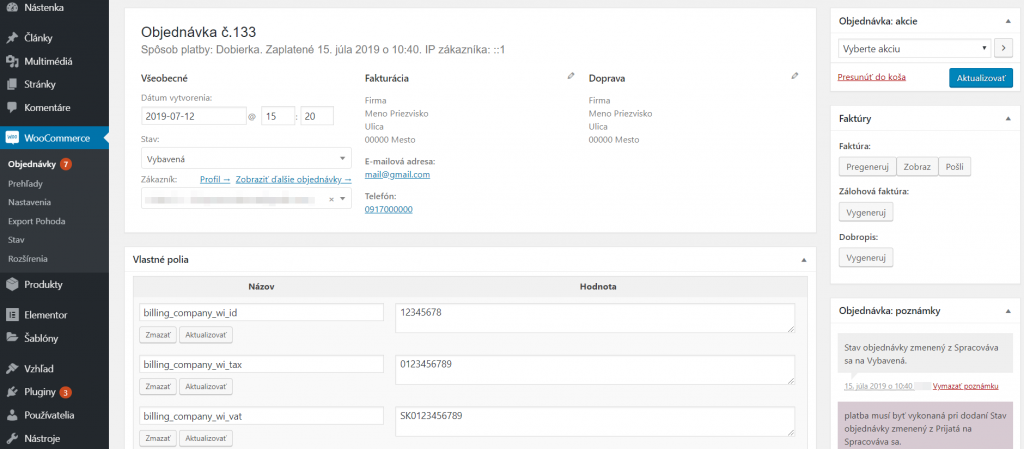Click Vygeneruj under Dobropis
1024x449 pixels.
pos(865,258)
